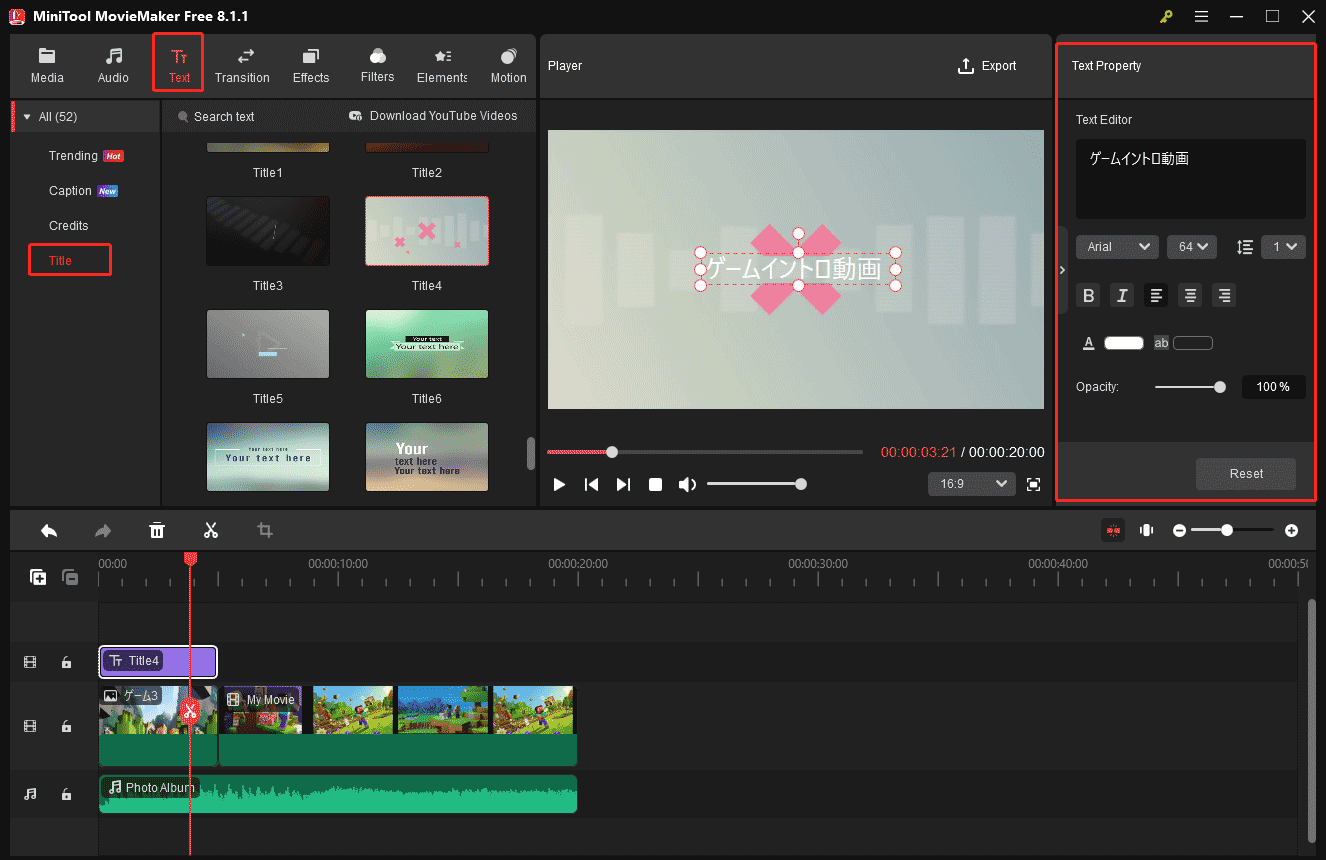The width and height of the screenshot is (1326, 860).
Task: Align text to the right
Action: click(x=1223, y=295)
